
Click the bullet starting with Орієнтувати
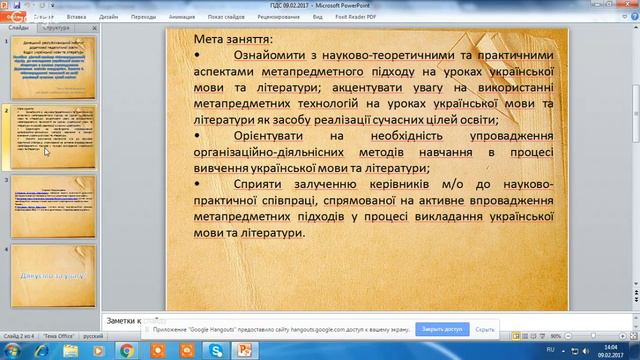[x=373, y=152]
